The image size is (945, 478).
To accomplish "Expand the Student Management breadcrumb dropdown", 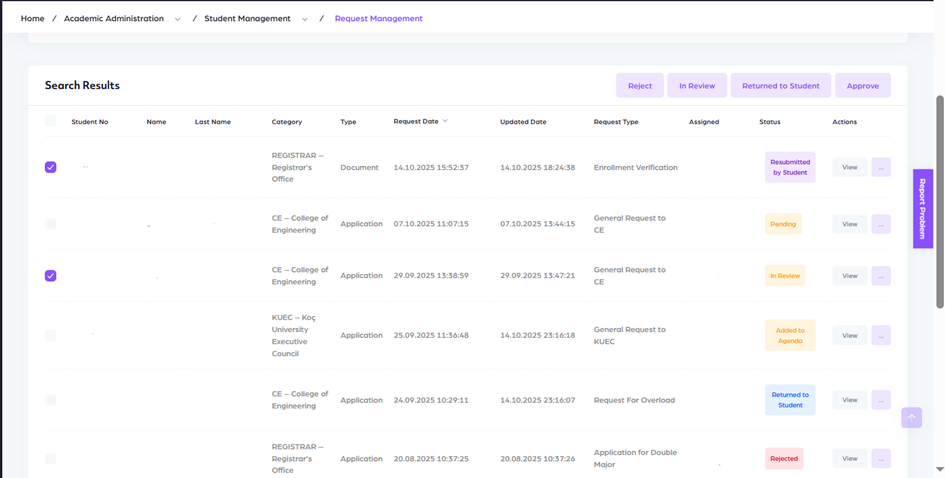I will pos(305,19).
